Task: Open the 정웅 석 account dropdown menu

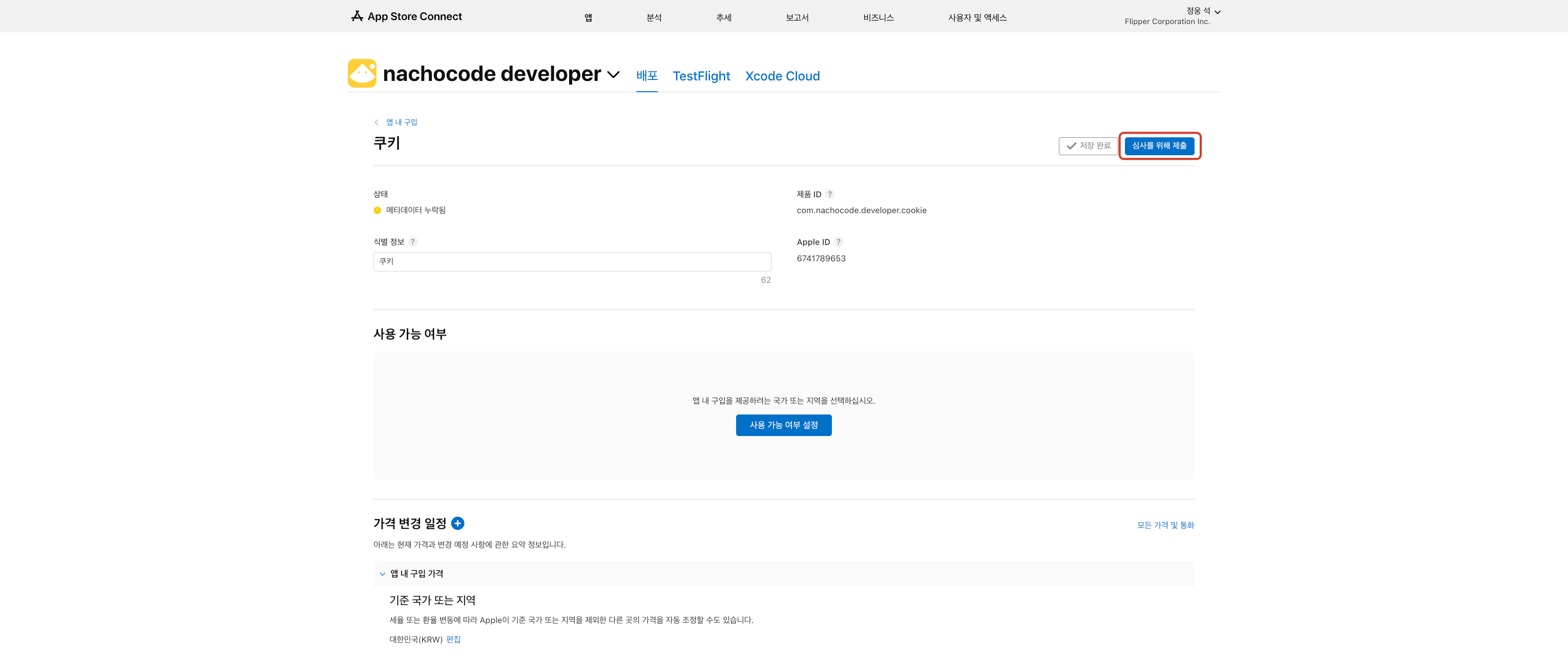Action: pos(1203,11)
